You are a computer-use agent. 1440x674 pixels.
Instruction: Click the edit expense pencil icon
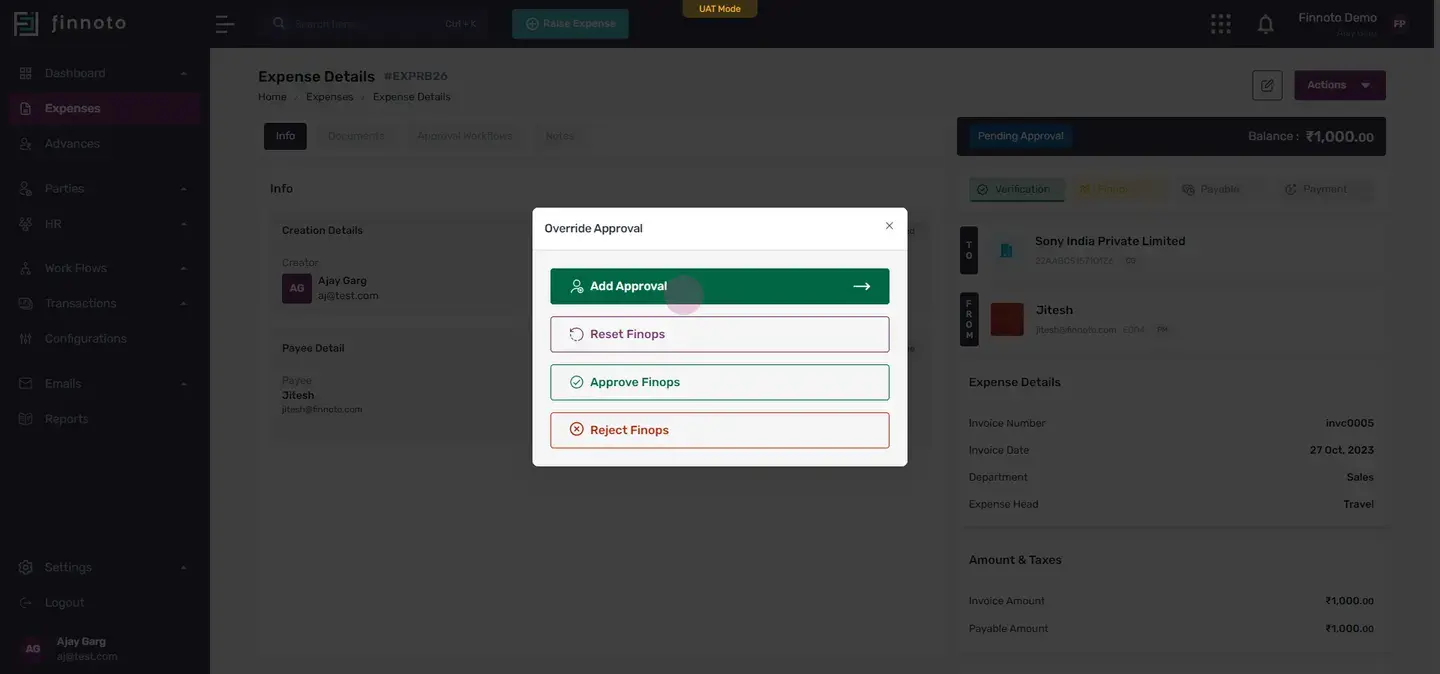(x=1267, y=85)
